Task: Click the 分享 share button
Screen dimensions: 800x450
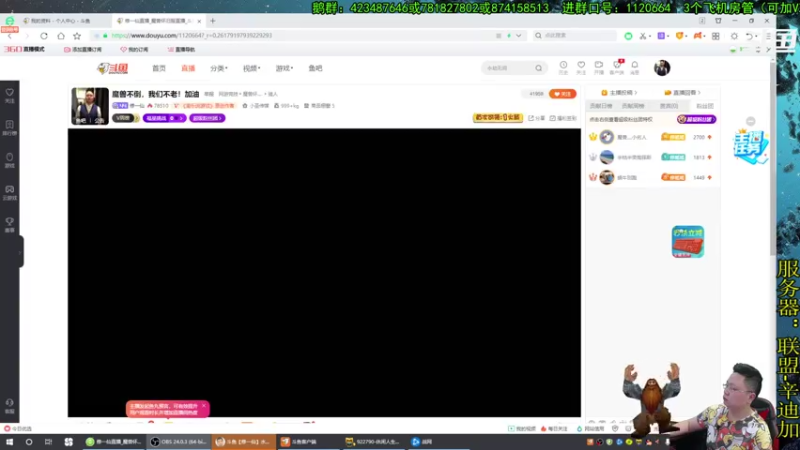Action: [x=537, y=118]
